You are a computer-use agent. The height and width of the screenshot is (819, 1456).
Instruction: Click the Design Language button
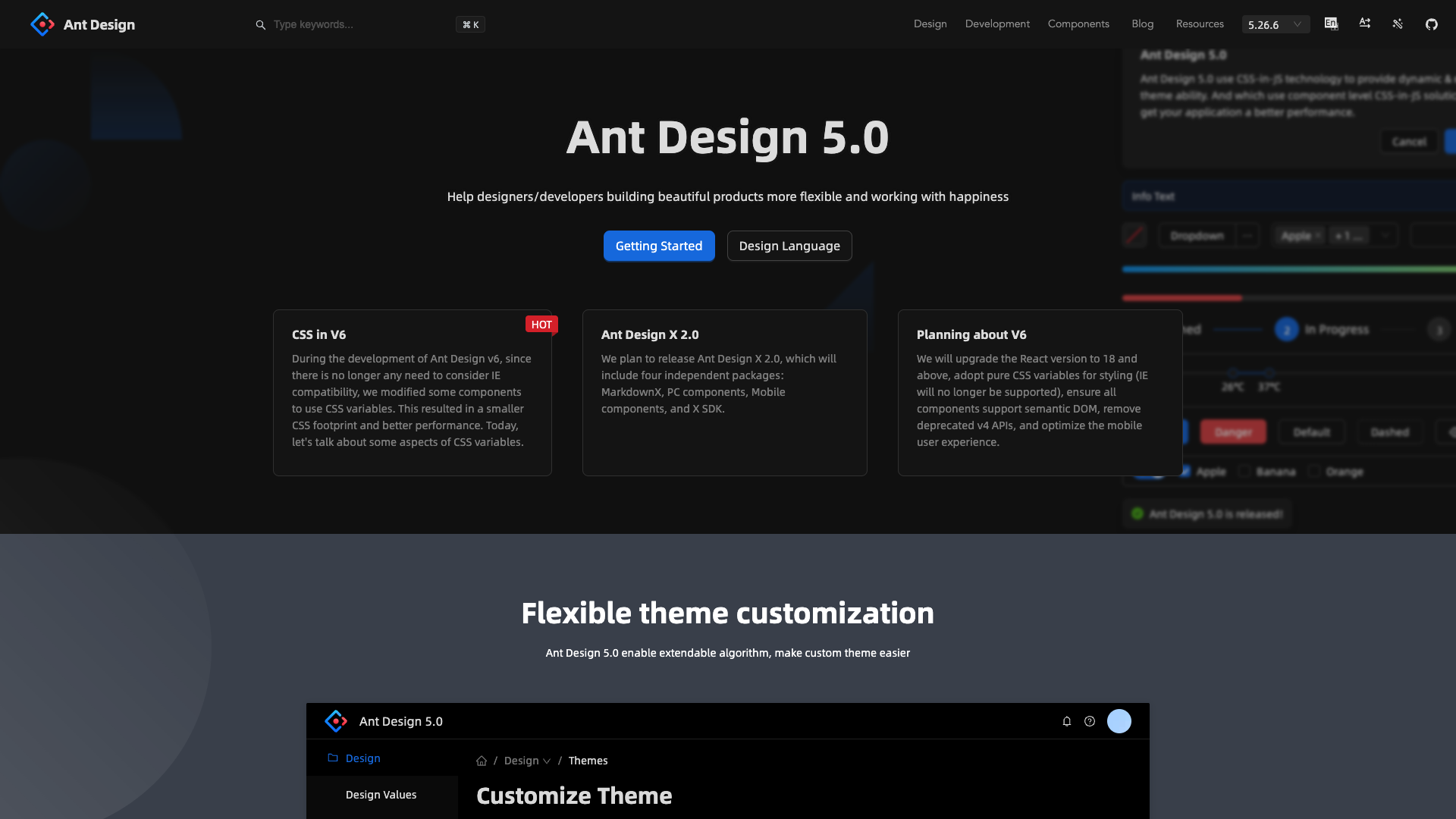[789, 246]
